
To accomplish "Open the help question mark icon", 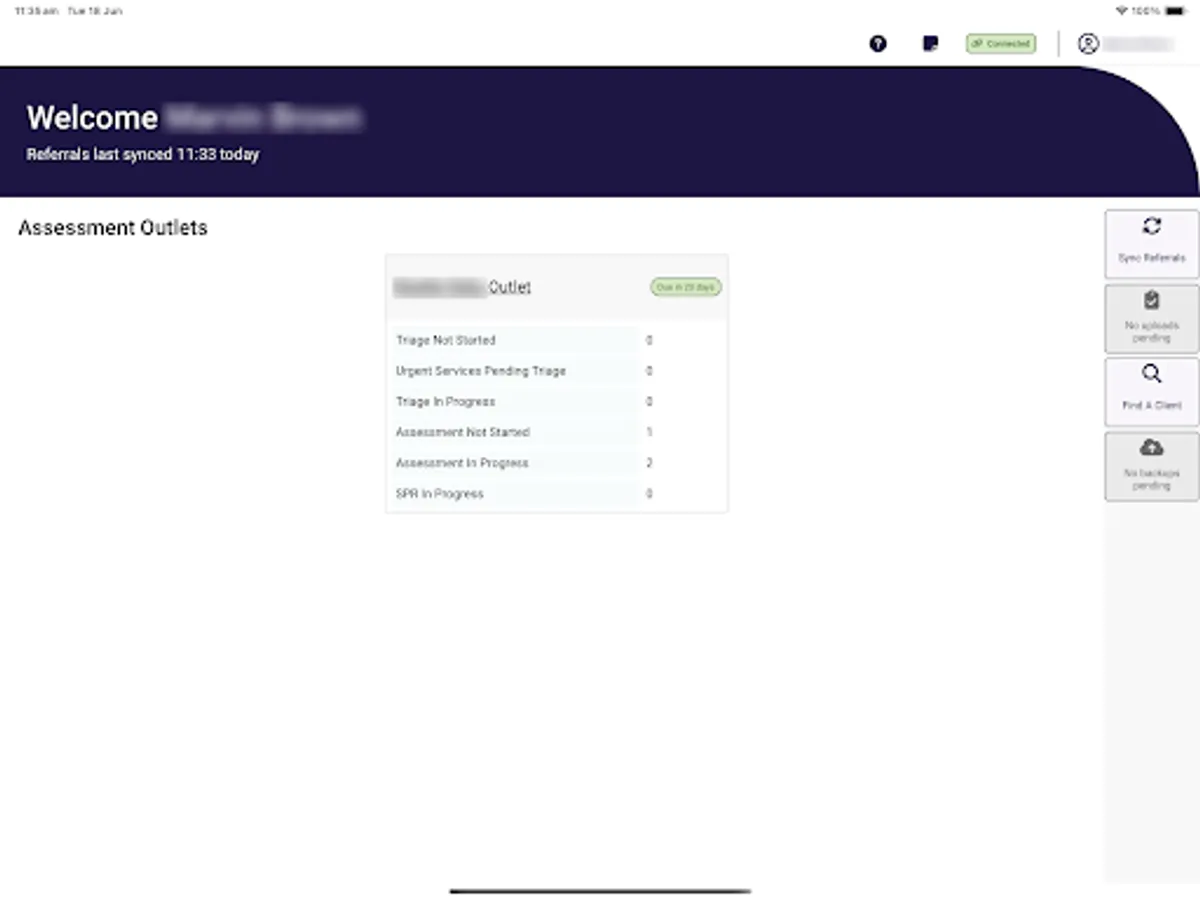I will 877,44.
